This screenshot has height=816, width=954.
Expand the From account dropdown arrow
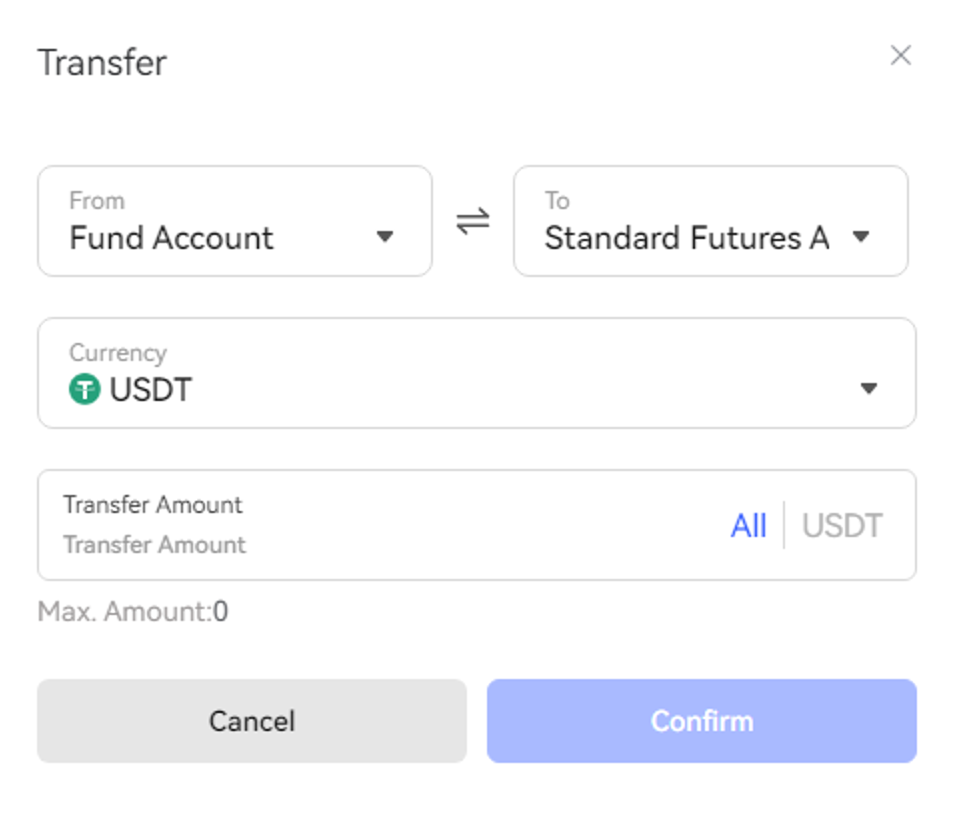pos(385,238)
